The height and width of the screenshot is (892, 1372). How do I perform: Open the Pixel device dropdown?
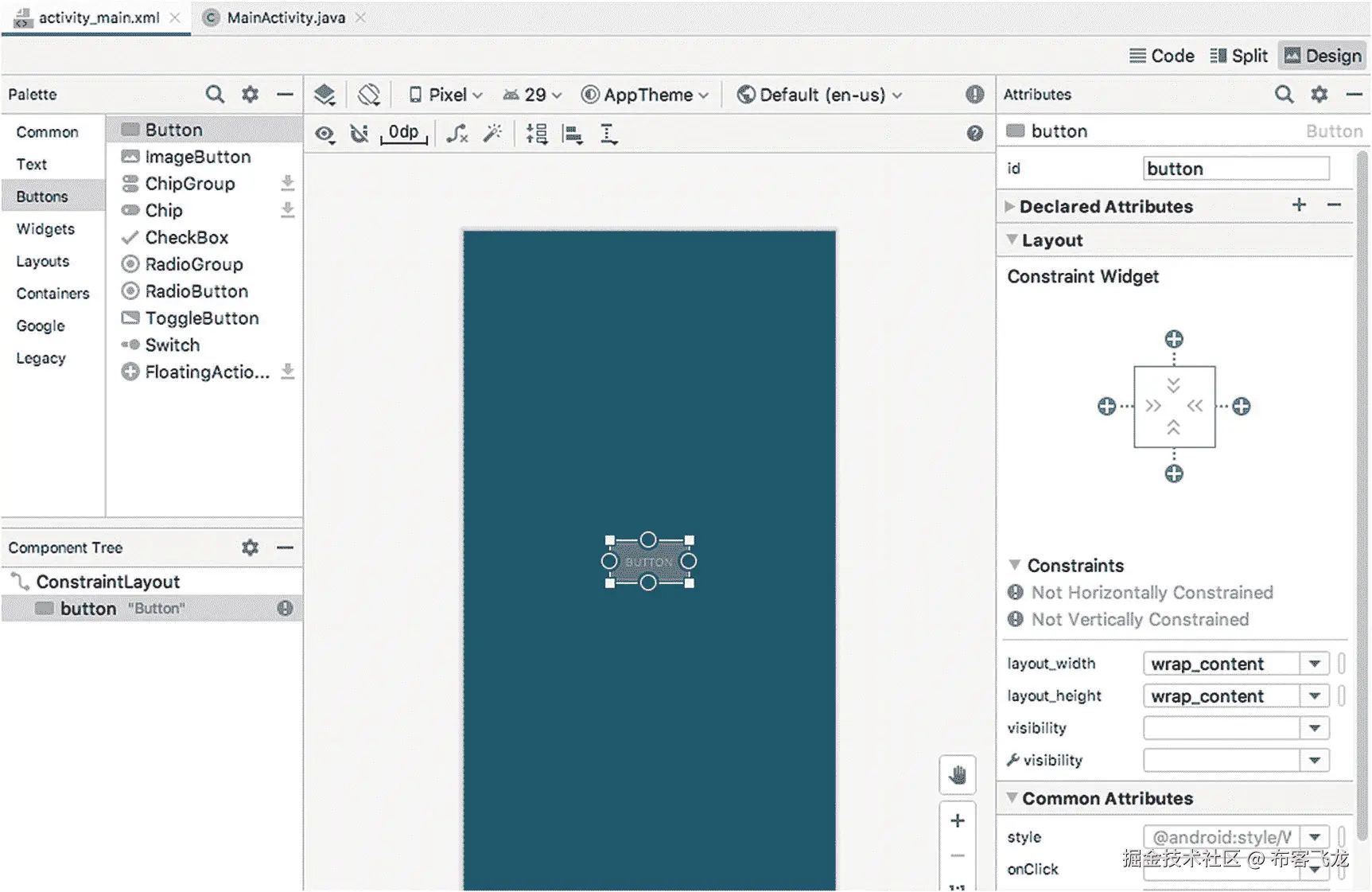(446, 95)
